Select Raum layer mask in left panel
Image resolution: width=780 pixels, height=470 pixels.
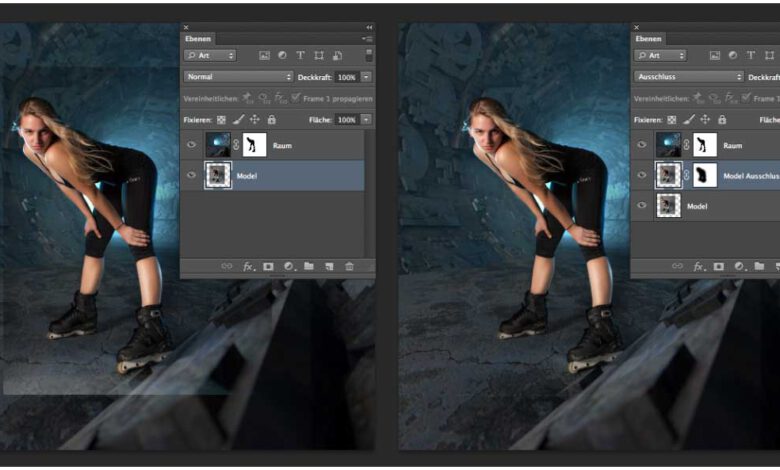(254, 145)
